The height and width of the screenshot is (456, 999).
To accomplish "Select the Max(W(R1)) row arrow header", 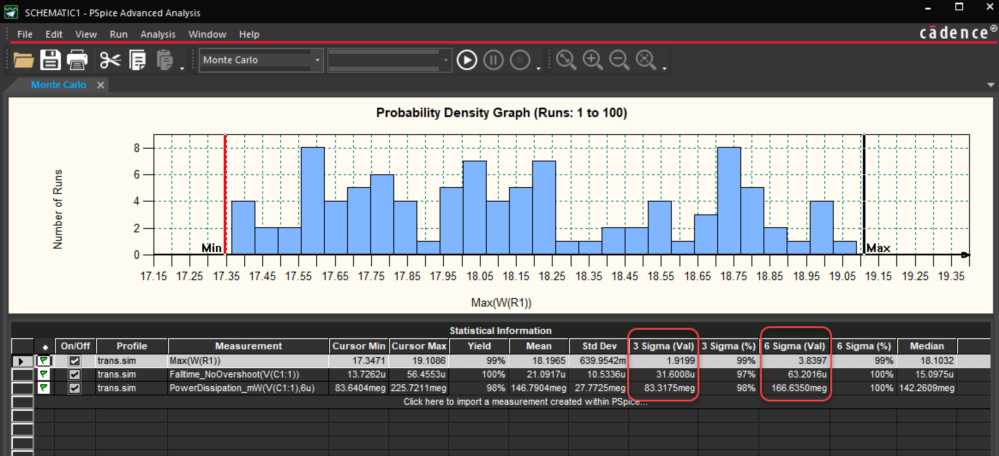I will [x=20, y=361].
